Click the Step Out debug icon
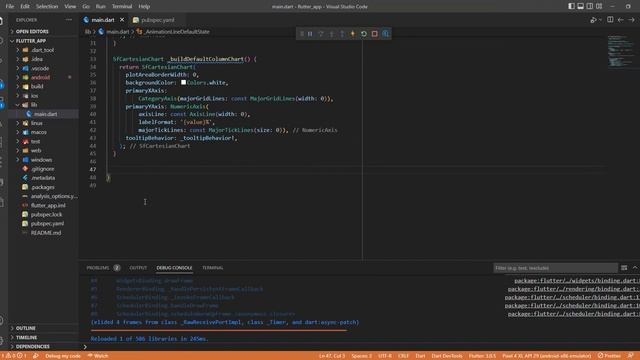The image size is (640, 360). point(342,34)
